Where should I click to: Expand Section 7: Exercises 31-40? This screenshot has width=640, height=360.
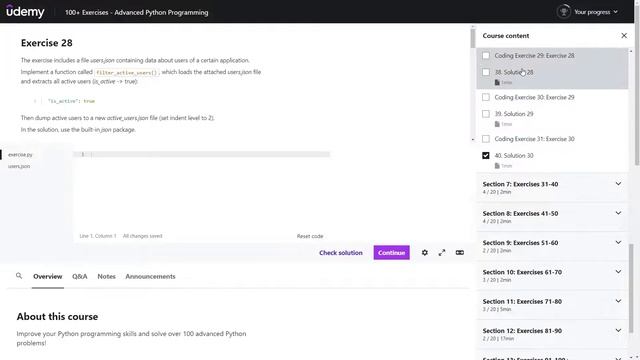[x=552, y=187]
